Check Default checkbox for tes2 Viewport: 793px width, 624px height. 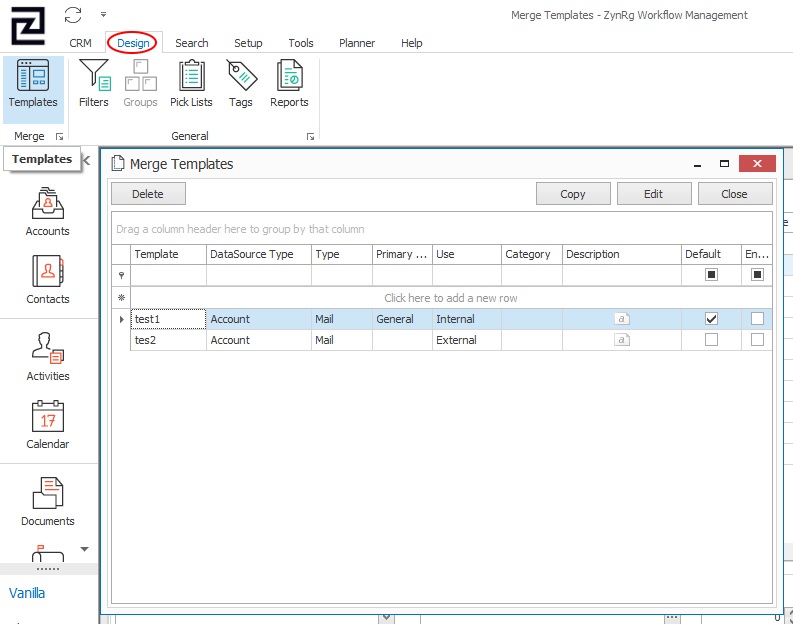tap(711, 339)
